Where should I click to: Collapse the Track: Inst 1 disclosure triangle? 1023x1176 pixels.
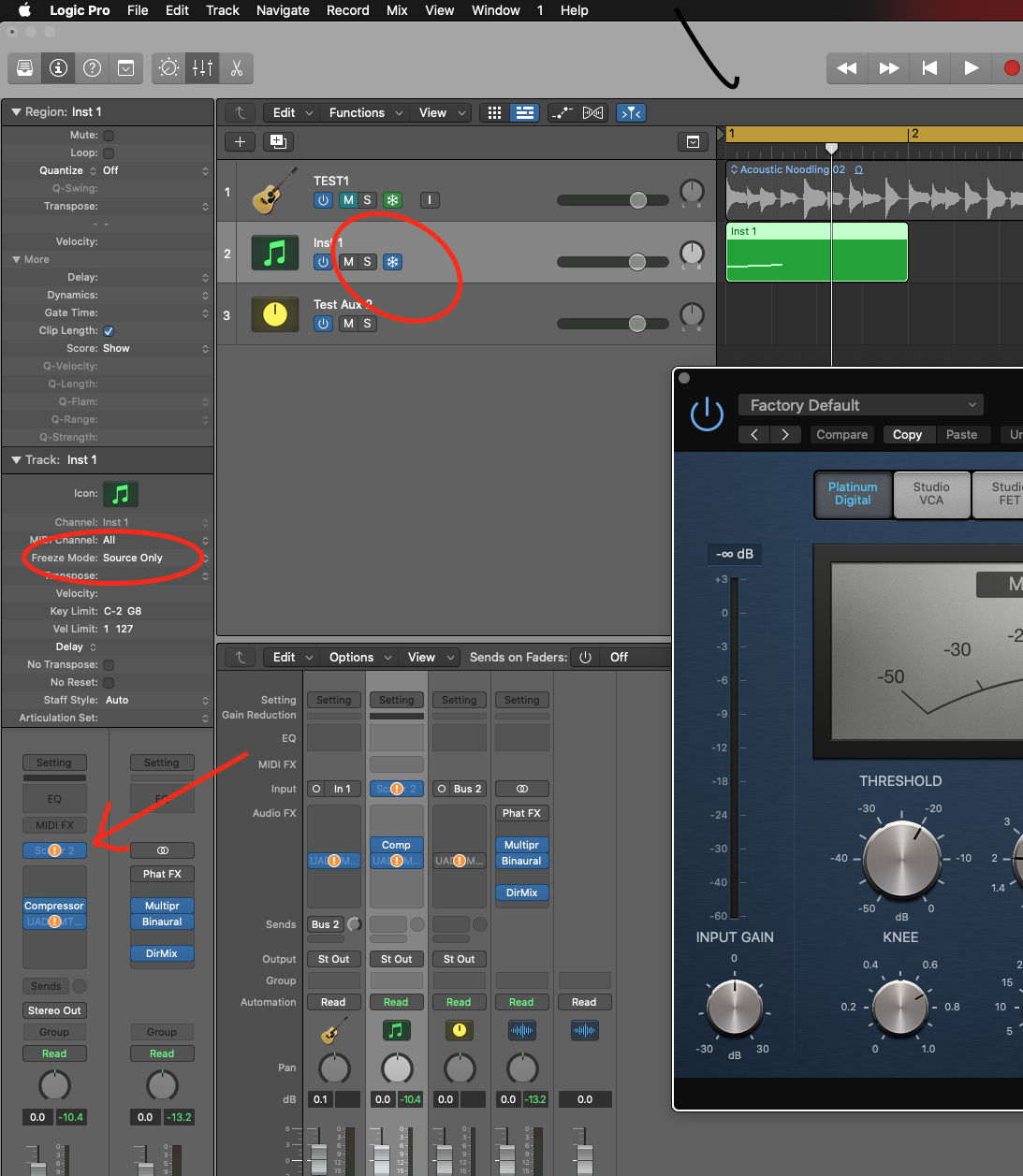click(16, 459)
